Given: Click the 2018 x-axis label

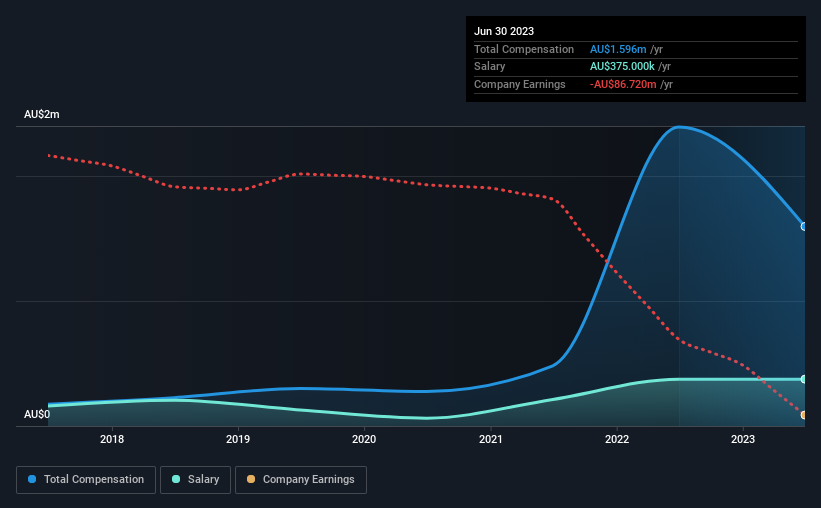Looking at the screenshot, I should [x=112, y=439].
